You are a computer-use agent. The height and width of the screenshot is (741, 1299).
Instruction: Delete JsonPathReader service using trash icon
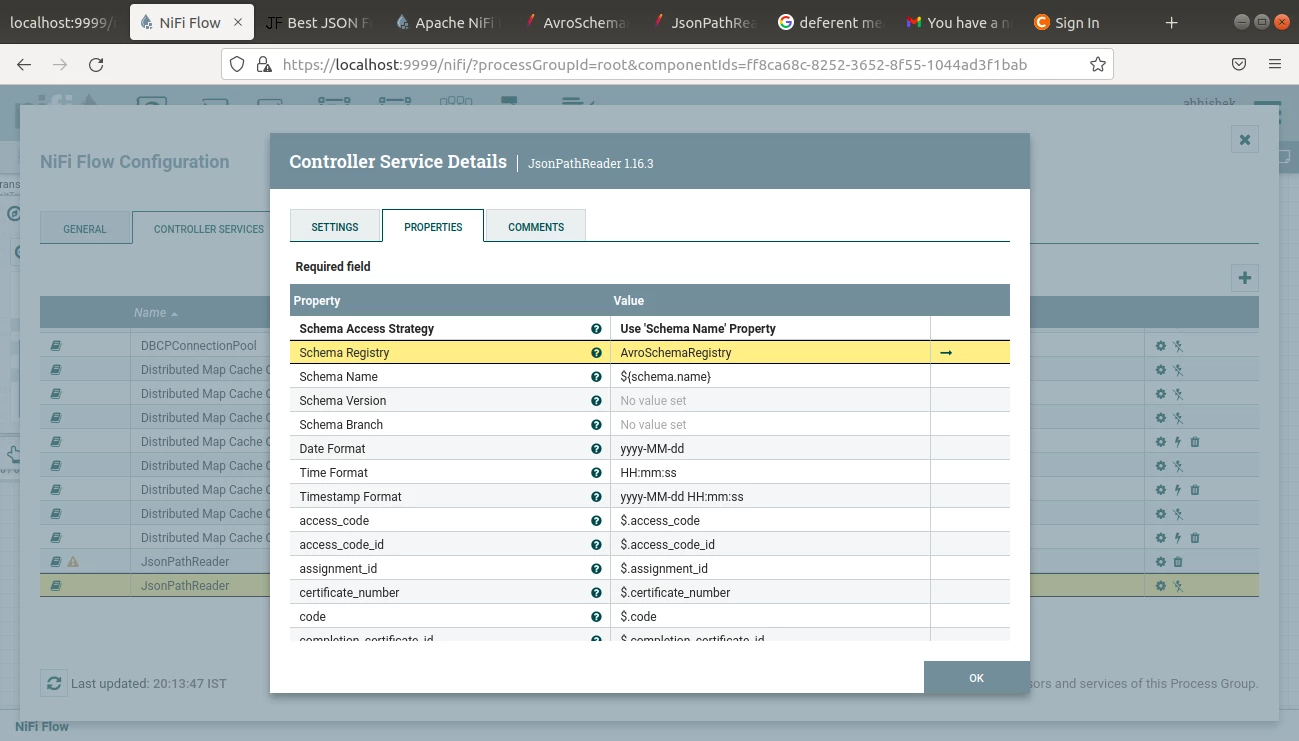[x=1178, y=562]
